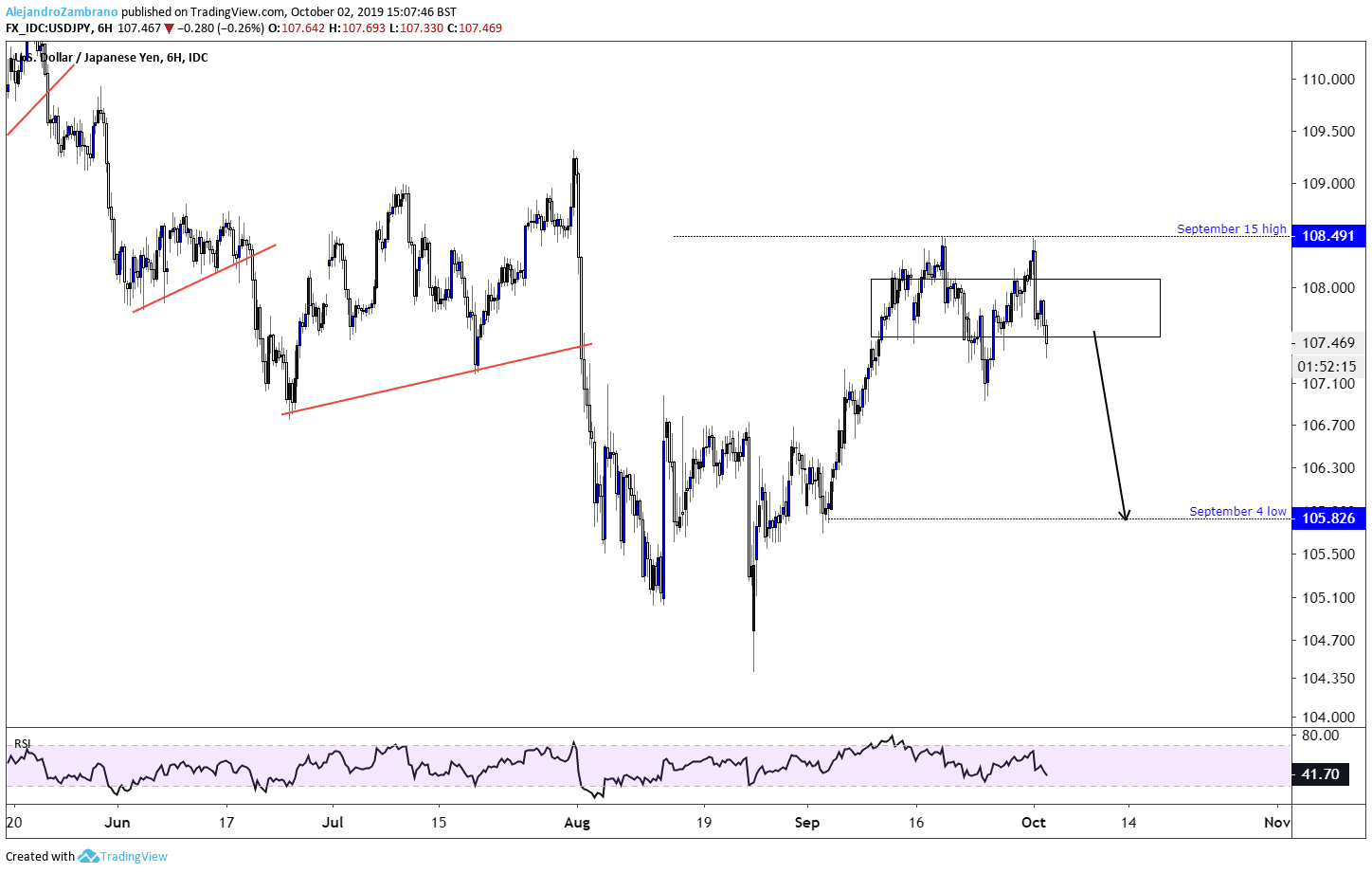Open the AlejandroZambrano author link

pos(62,12)
